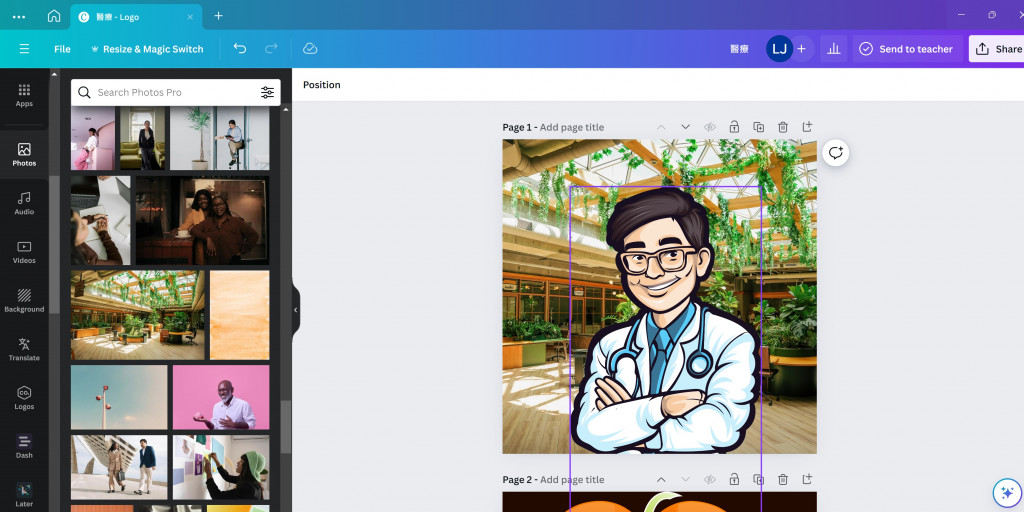Edit the design title 醫療
The image size is (1024, 512).
point(739,49)
